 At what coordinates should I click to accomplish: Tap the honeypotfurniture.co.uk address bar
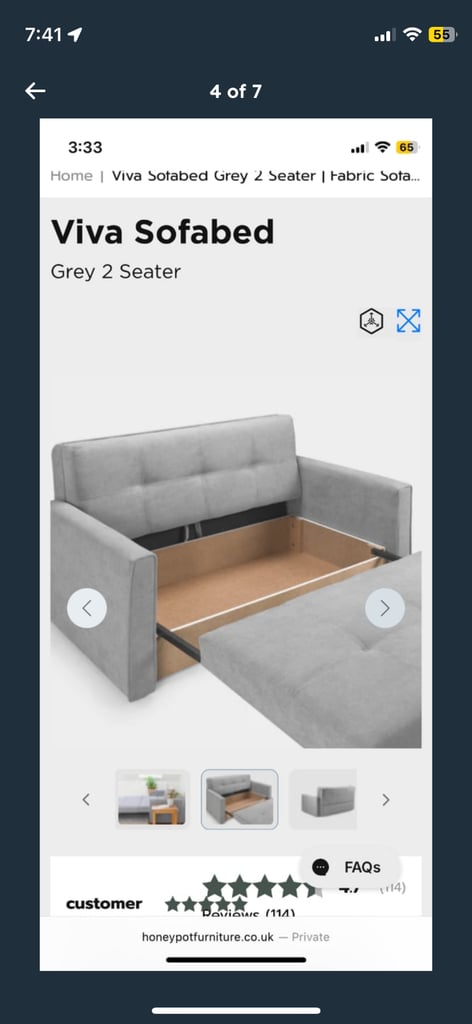pos(236,936)
